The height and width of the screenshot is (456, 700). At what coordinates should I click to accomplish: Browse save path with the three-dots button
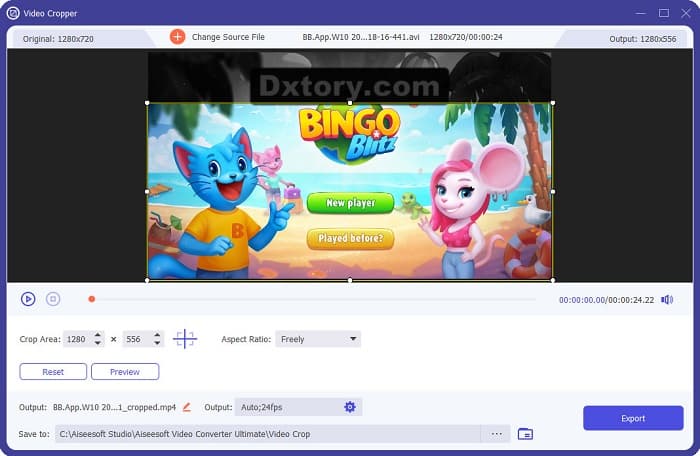pos(496,434)
